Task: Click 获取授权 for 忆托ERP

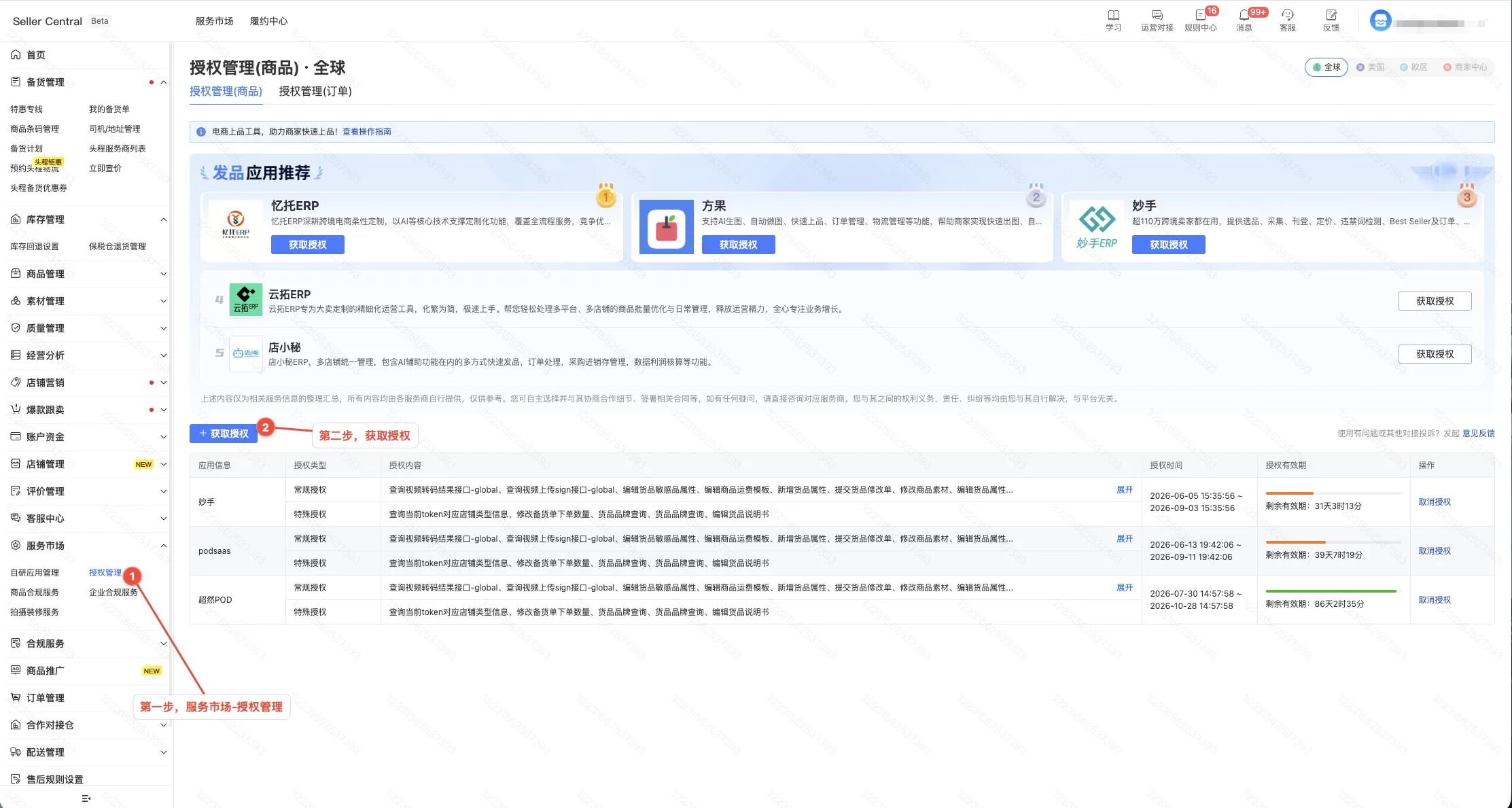Action: [x=308, y=245]
